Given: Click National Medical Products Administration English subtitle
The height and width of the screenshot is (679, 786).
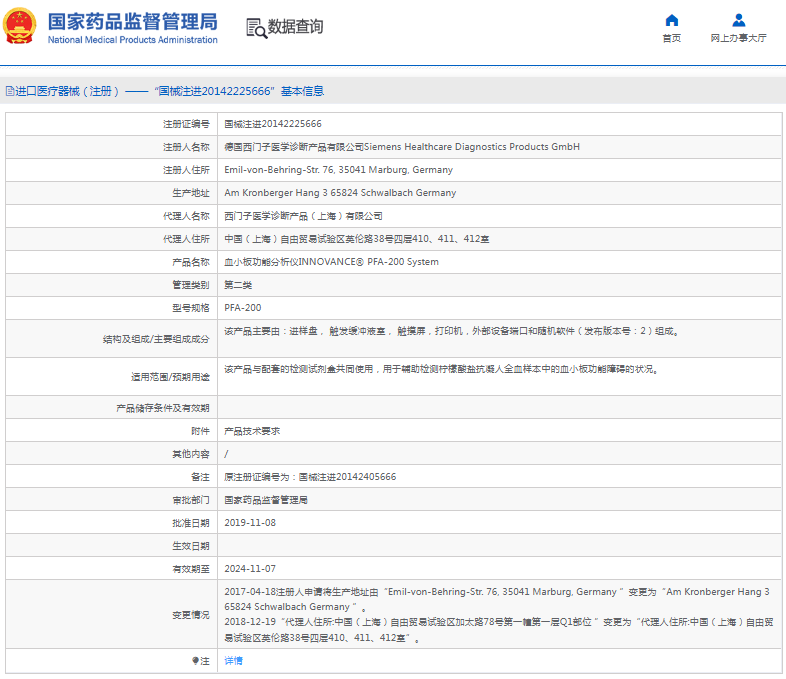Looking at the screenshot, I should [132, 40].
